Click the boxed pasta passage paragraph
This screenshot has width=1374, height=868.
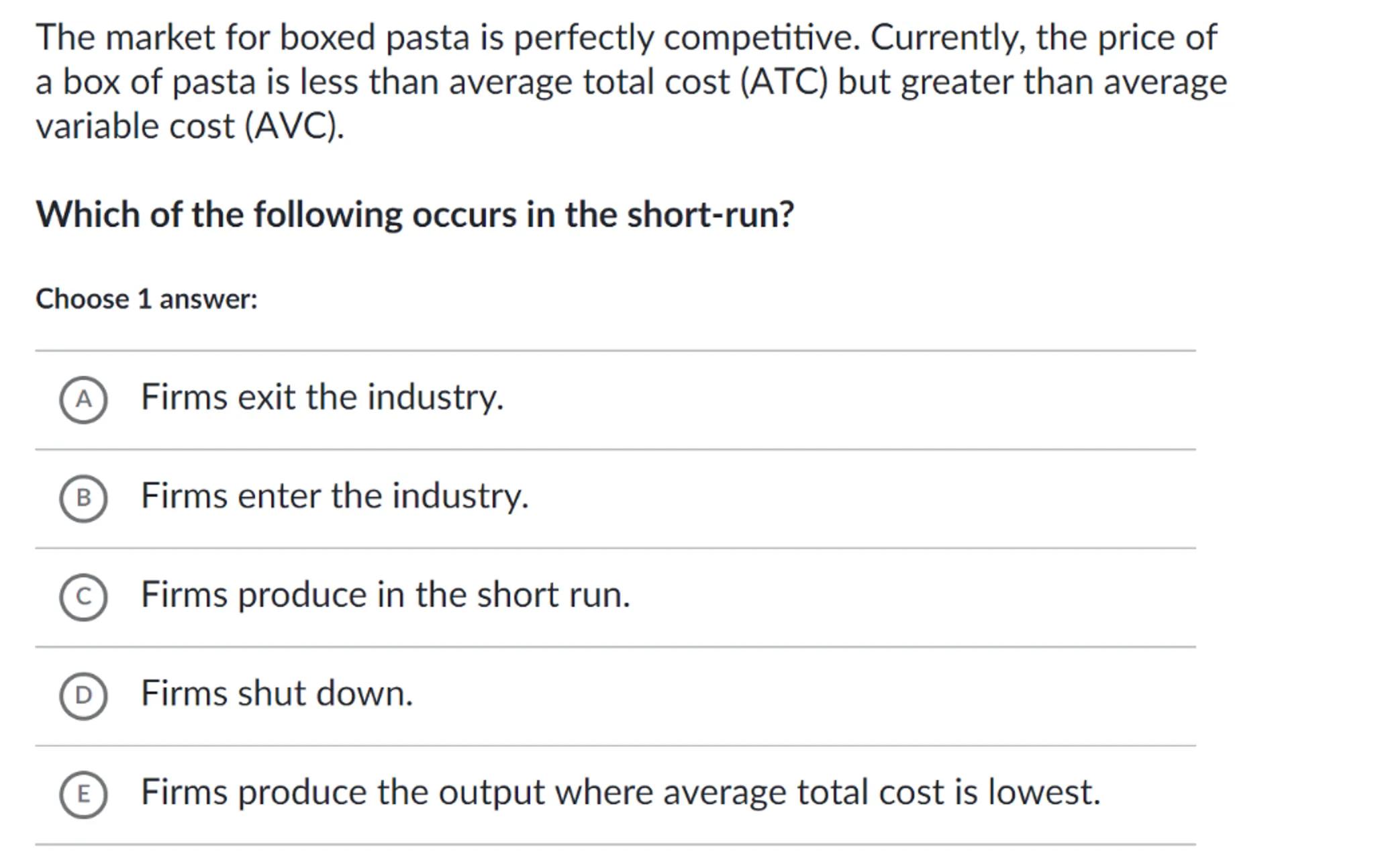point(631,81)
